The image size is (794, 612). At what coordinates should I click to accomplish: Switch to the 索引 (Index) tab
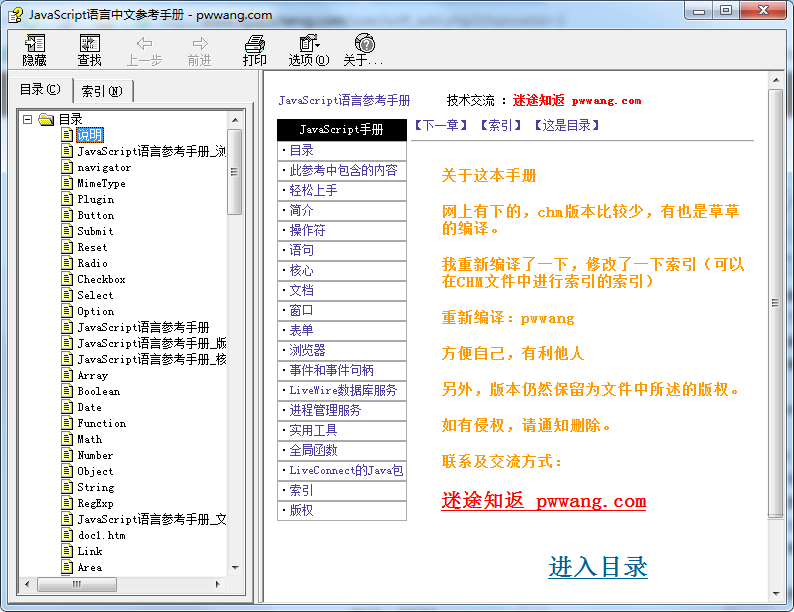[101, 91]
